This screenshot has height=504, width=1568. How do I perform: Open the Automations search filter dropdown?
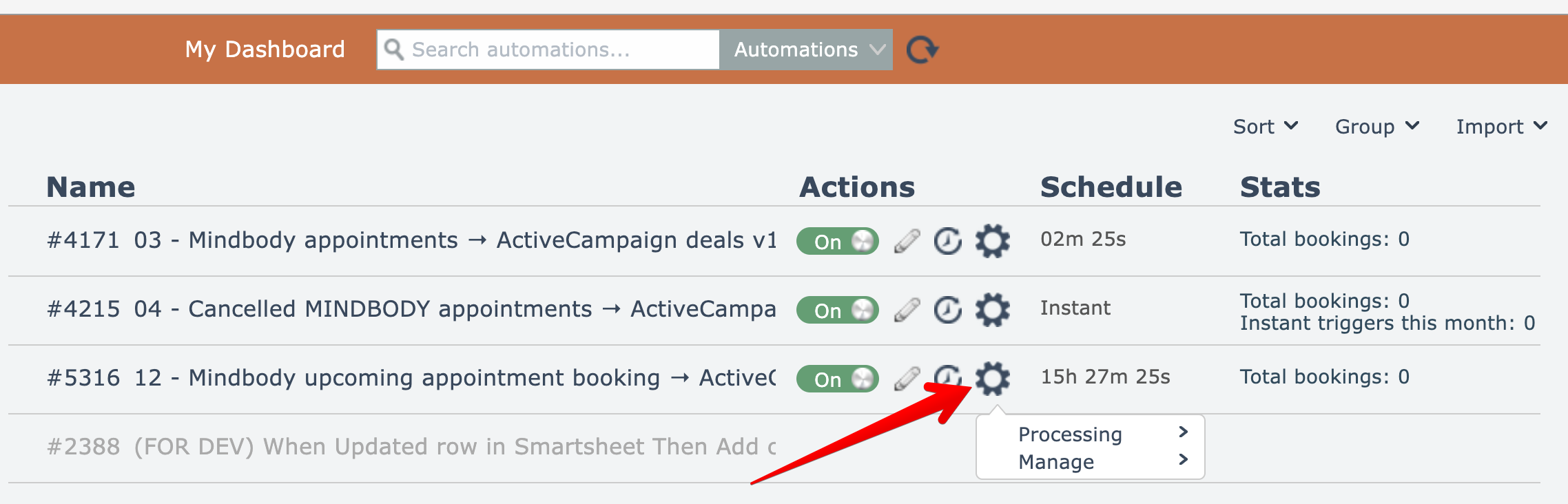coord(806,50)
